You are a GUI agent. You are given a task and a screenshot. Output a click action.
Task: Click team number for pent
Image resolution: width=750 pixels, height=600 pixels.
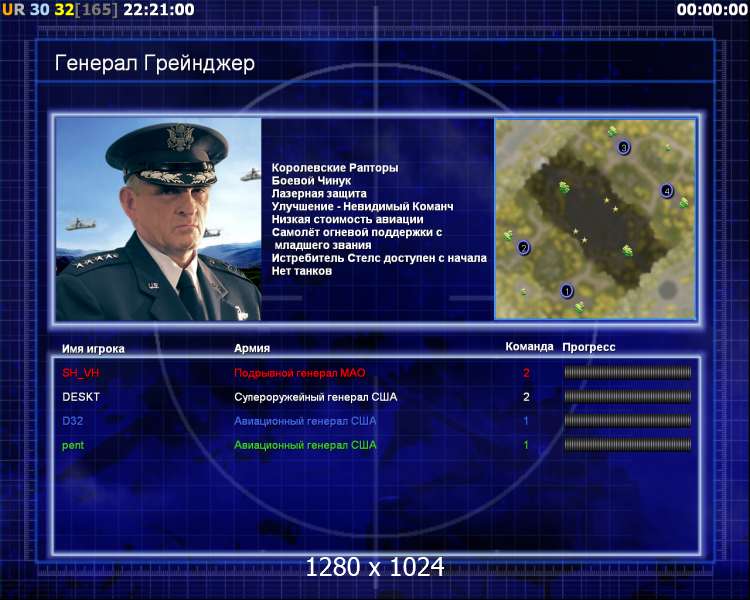click(x=526, y=445)
